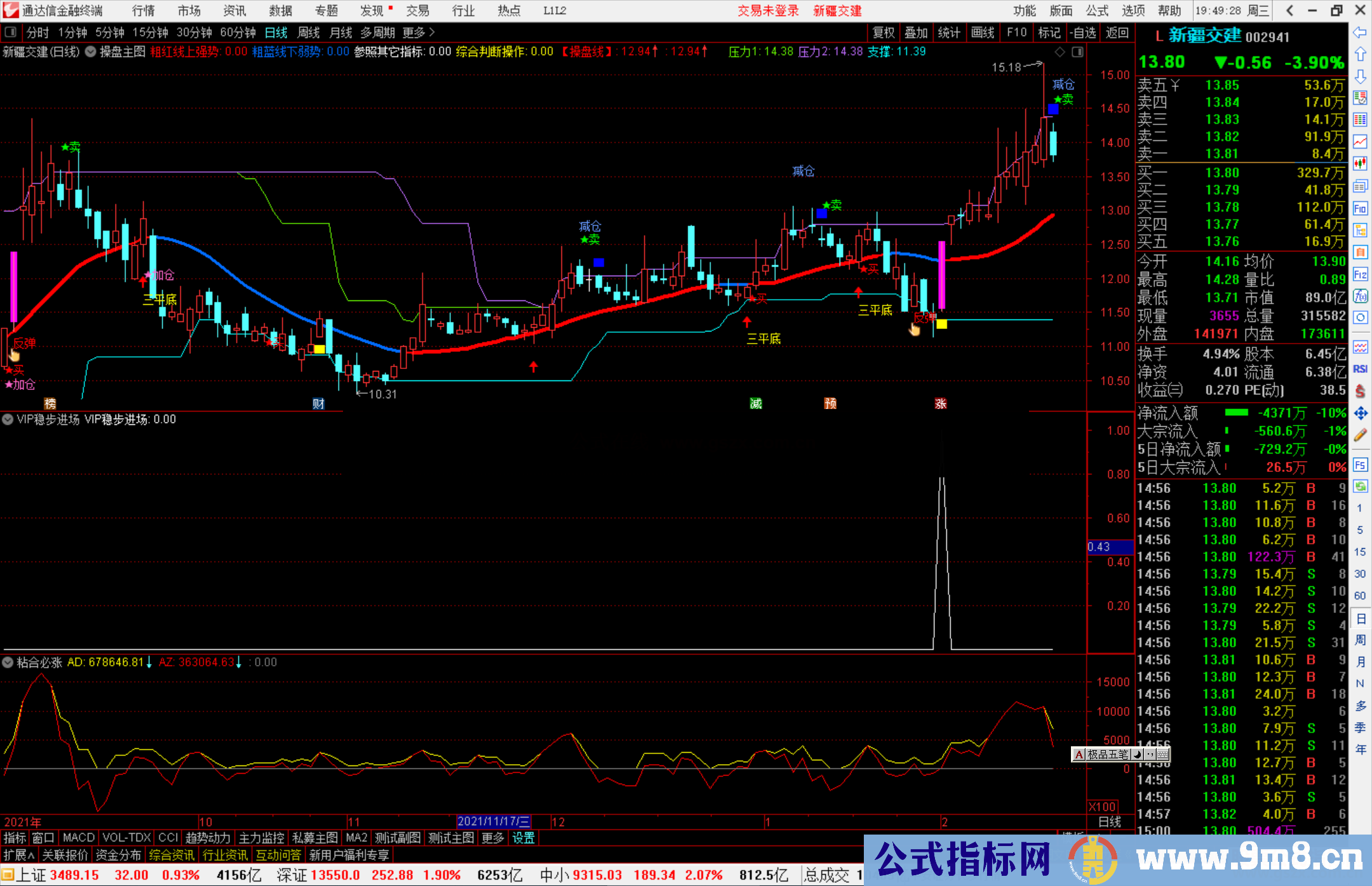Click the yellow signal square near 反弹 marker
The width and height of the screenshot is (1372, 886).
[941, 324]
